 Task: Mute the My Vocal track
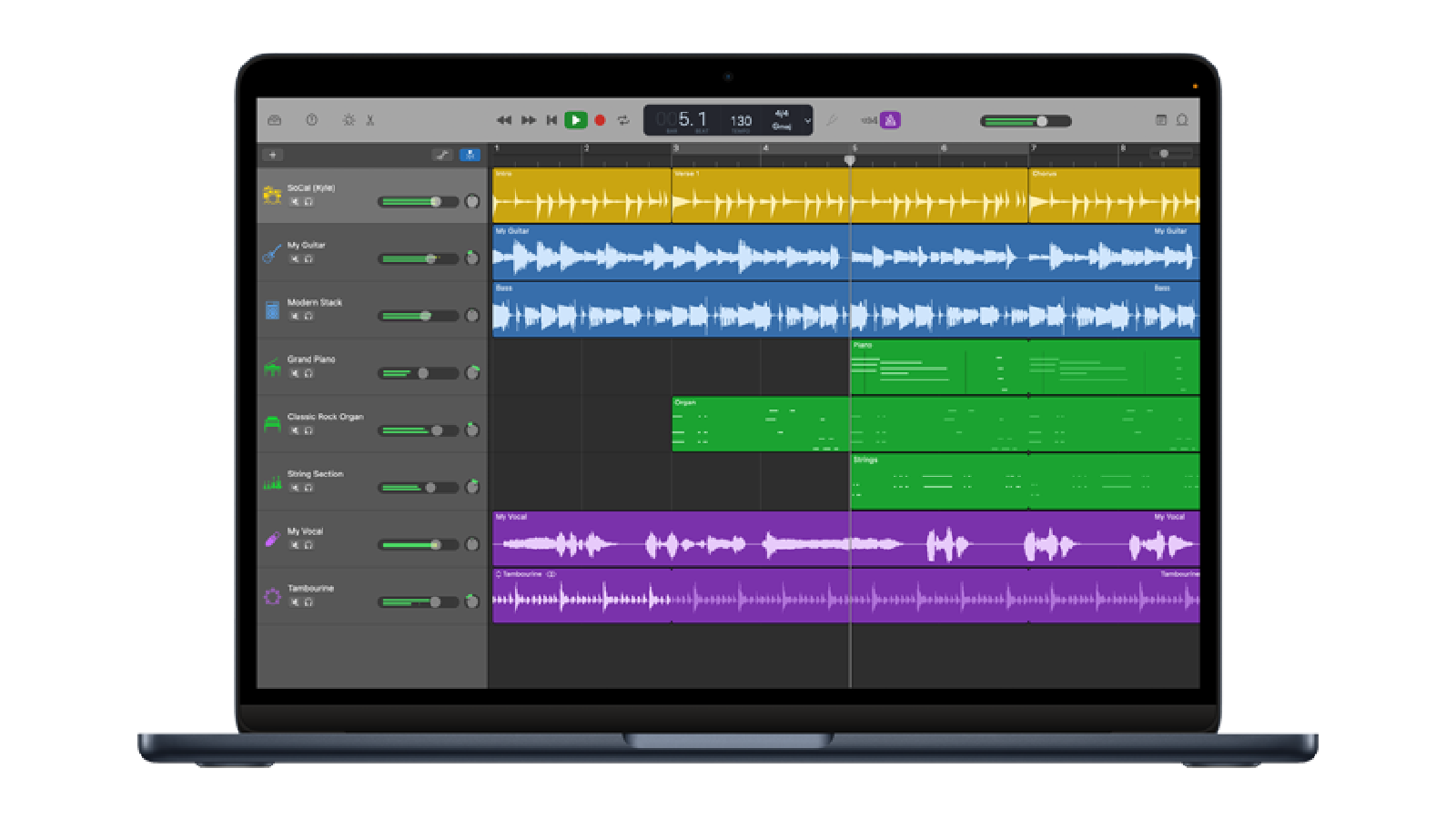pos(295,545)
